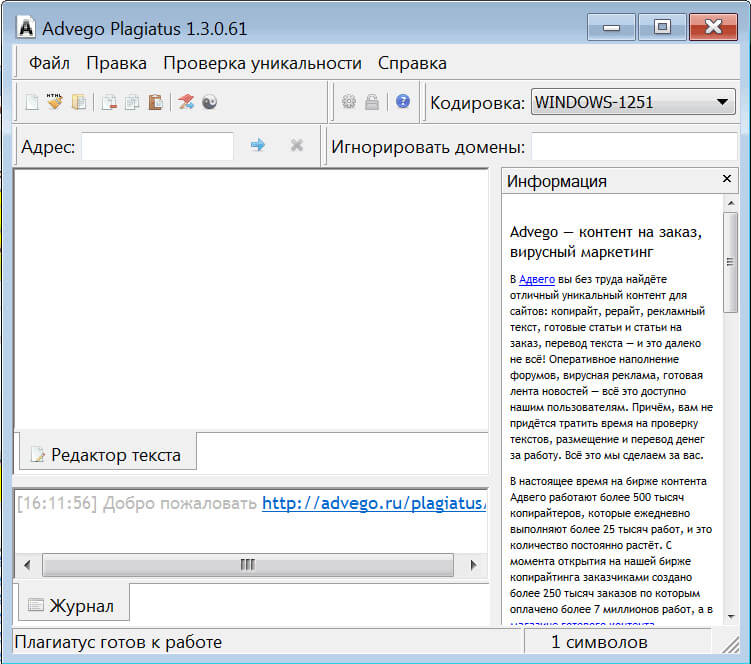751x664 pixels.
Task: Click the log scrollbar right arrow
Action: (473, 565)
